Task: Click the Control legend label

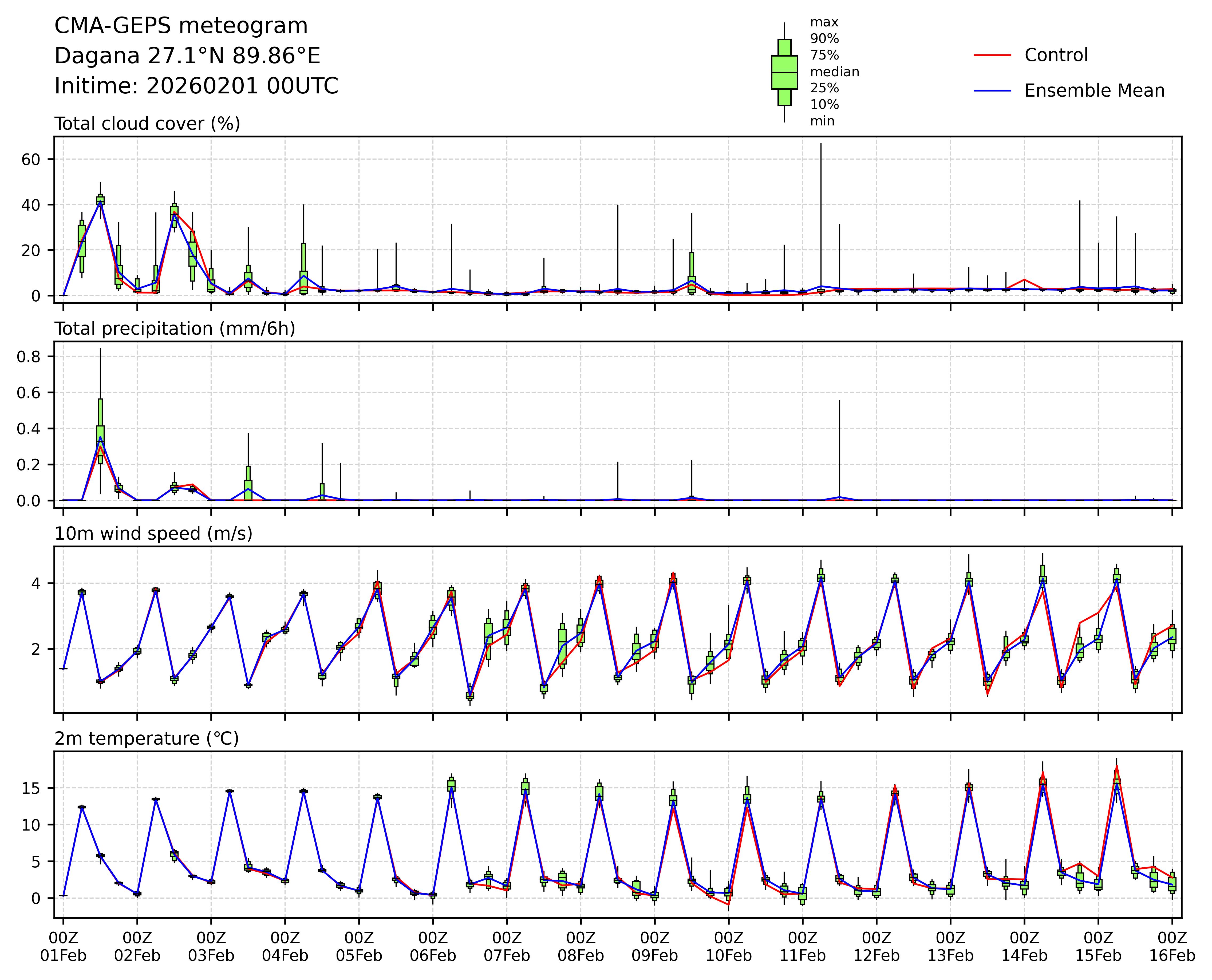Action: coord(1056,55)
